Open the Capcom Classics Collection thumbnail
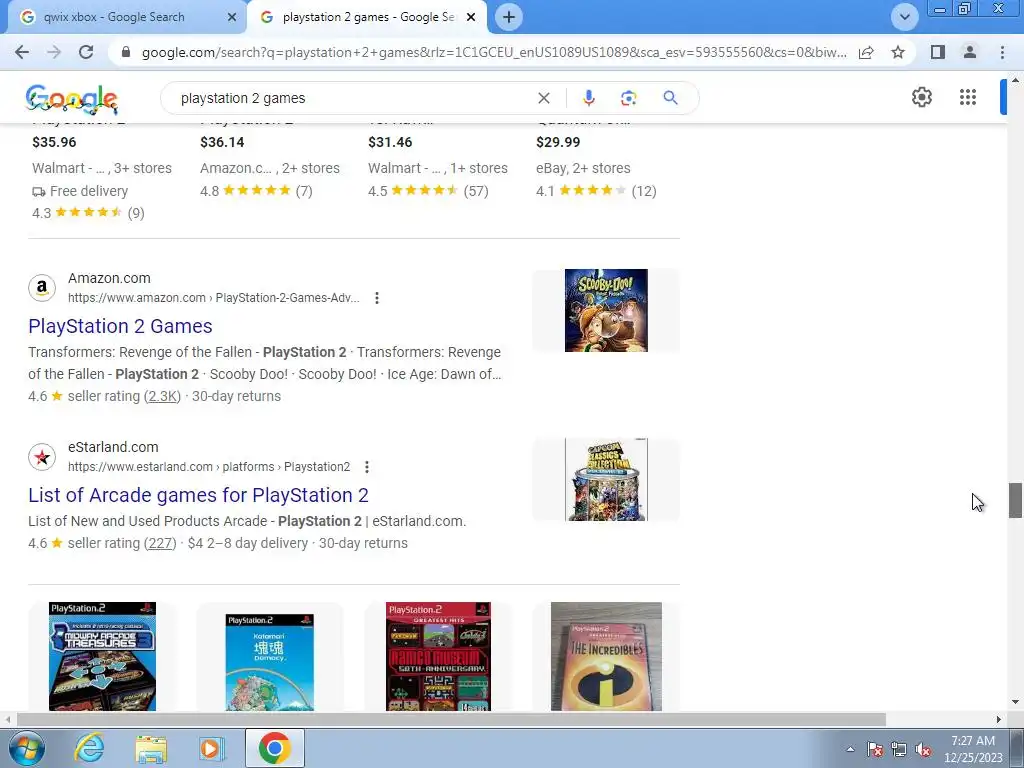The width and height of the screenshot is (1024, 768). point(606,479)
